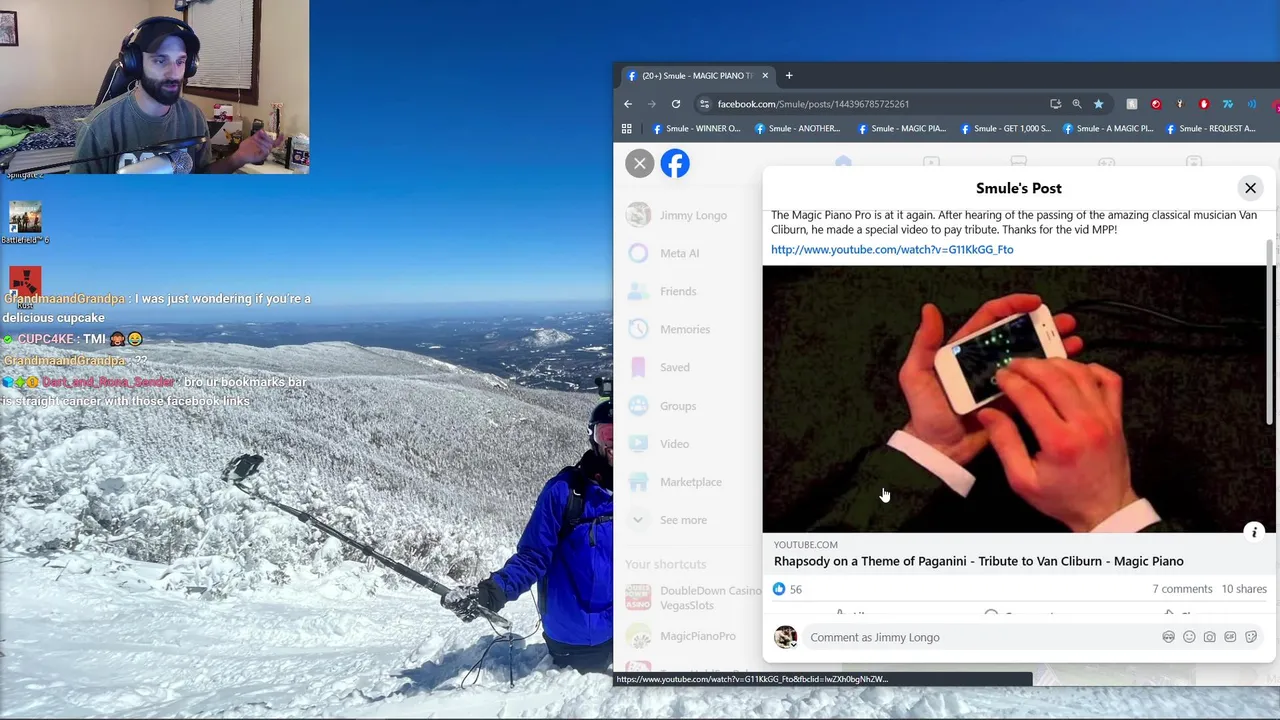This screenshot has height=720, width=1280.
Task: Open Jimmy Longo profile in the sidebar
Action: pyautogui.click(x=677, y=215)
